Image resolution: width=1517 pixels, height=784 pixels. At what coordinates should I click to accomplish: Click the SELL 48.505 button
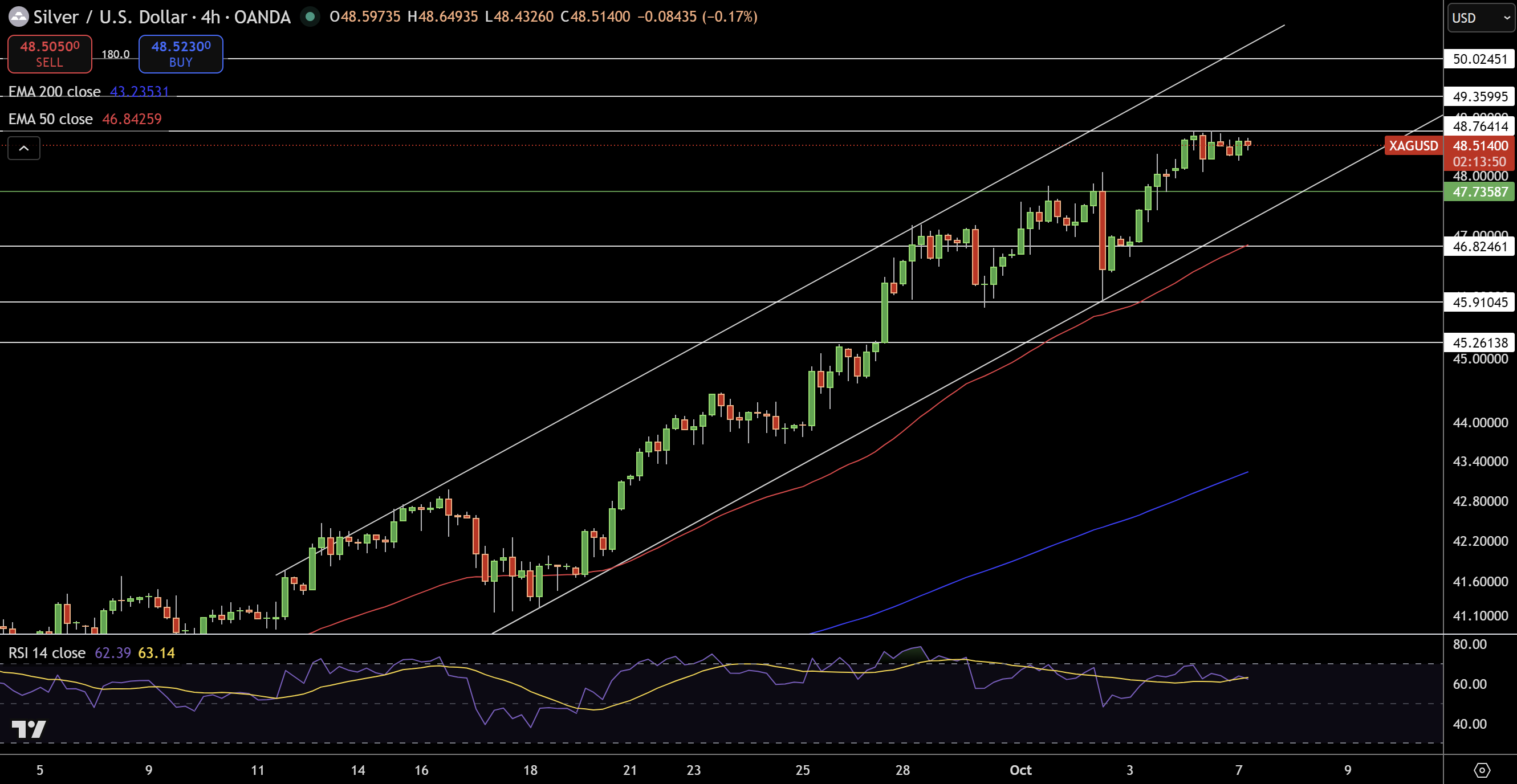click(x=50, y=54)
